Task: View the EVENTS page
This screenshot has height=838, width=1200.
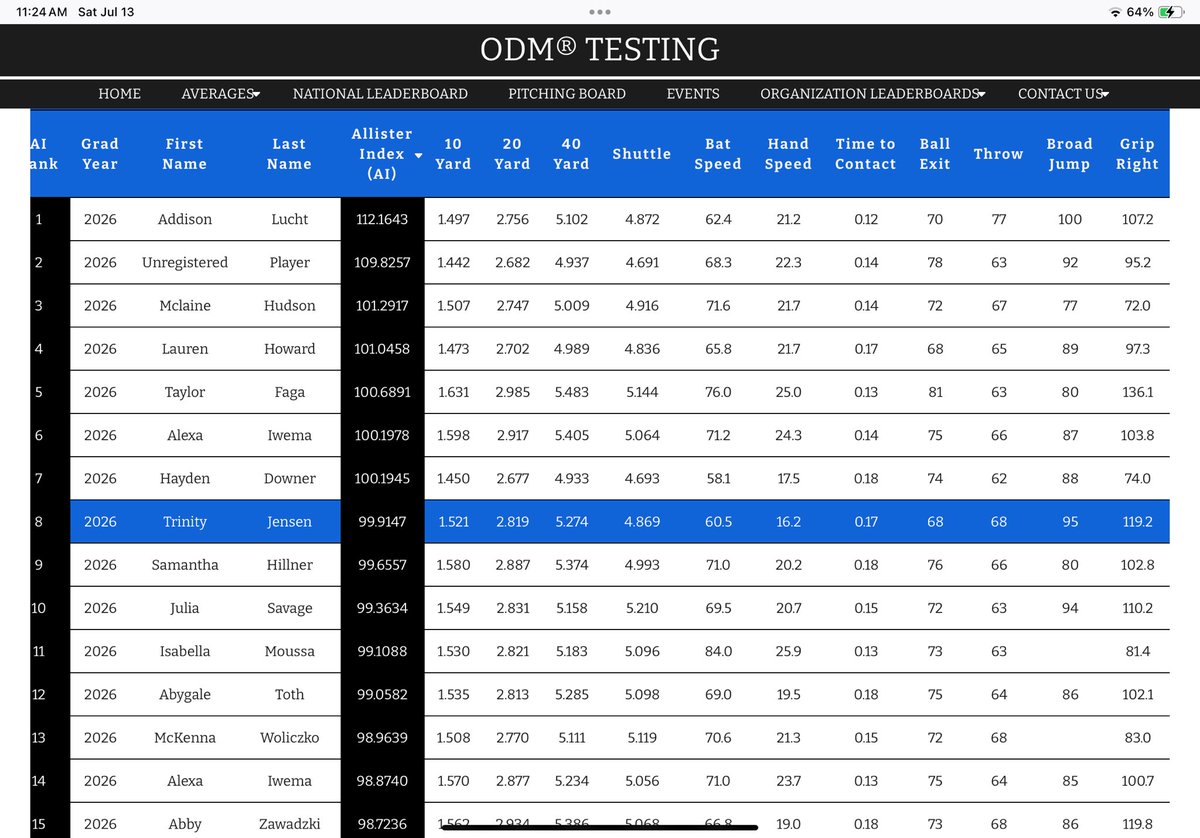Action: coord(693,94)
